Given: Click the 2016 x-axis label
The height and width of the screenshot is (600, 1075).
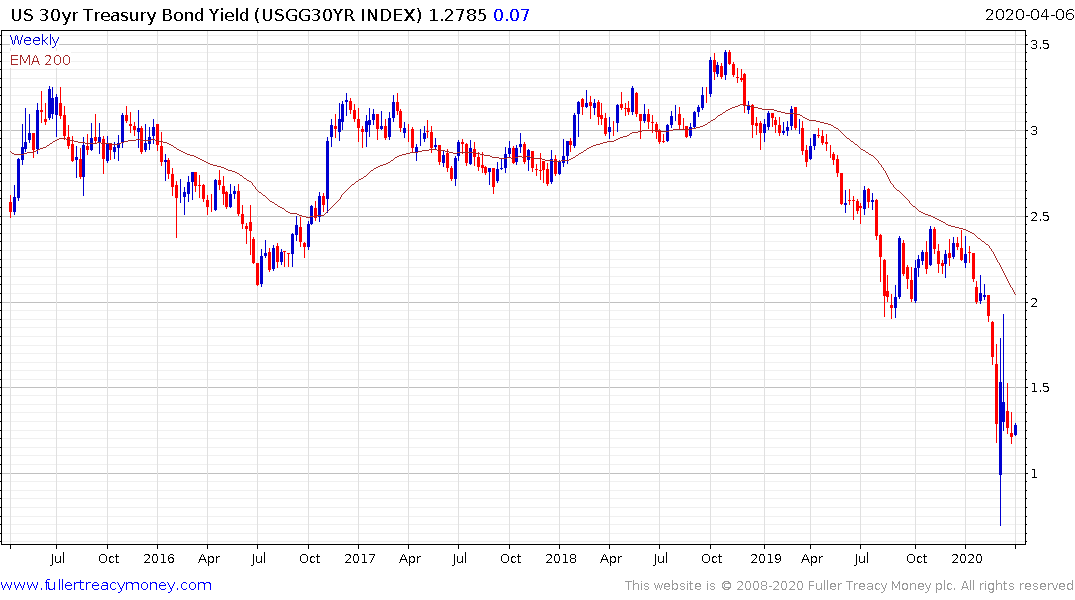Looking at the screenshot, I should tap(158, 558).
